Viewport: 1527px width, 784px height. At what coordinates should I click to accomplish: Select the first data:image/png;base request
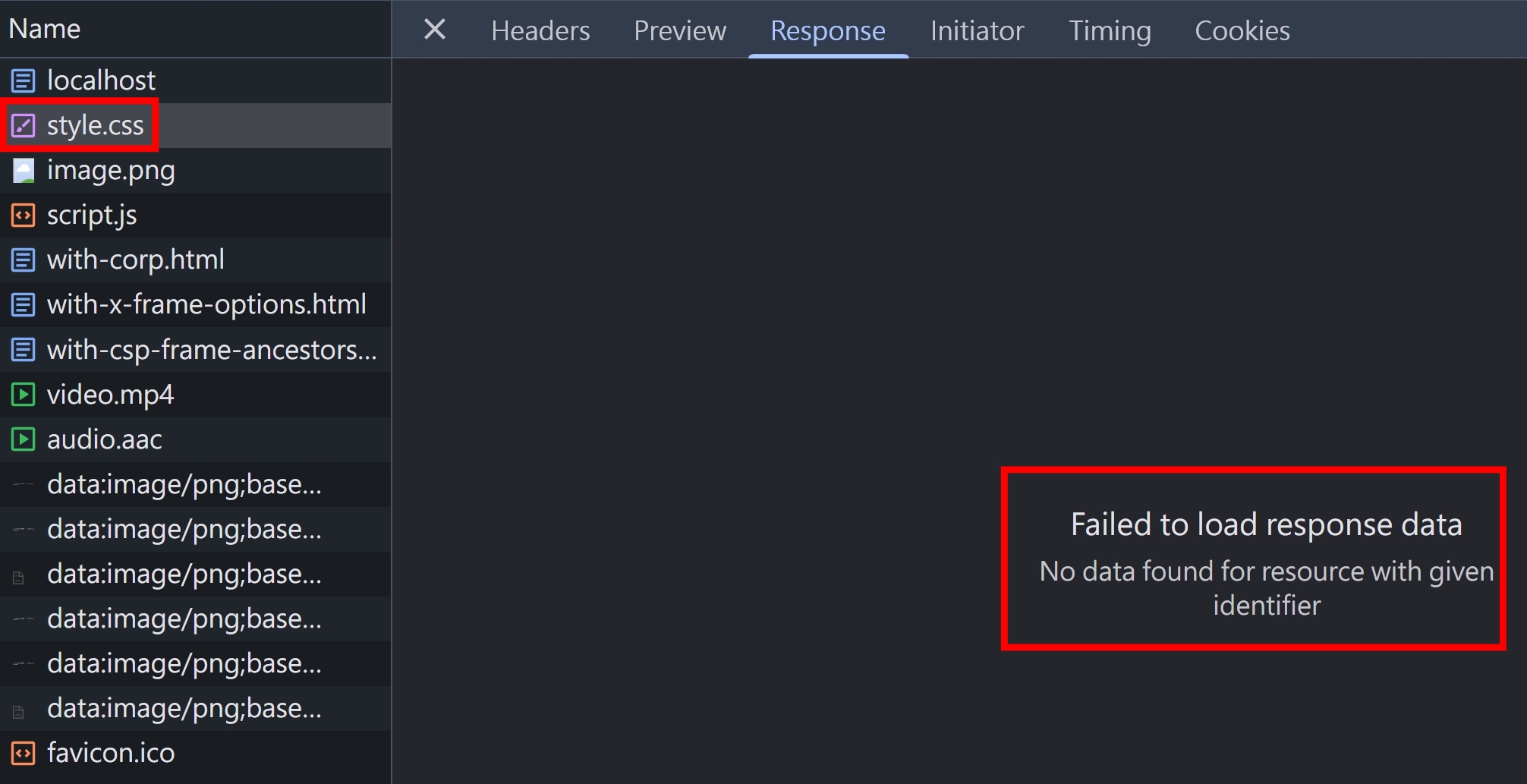click(x=196, y=484)
